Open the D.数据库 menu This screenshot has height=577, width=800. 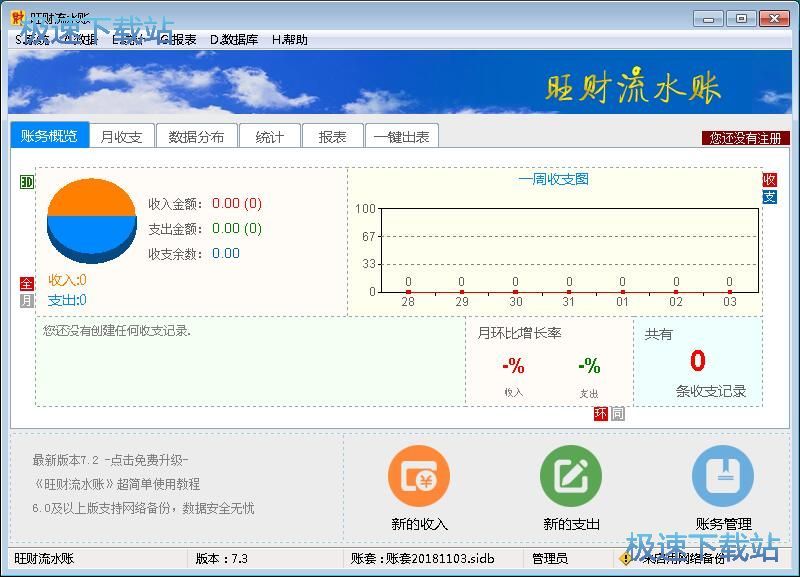234,40
